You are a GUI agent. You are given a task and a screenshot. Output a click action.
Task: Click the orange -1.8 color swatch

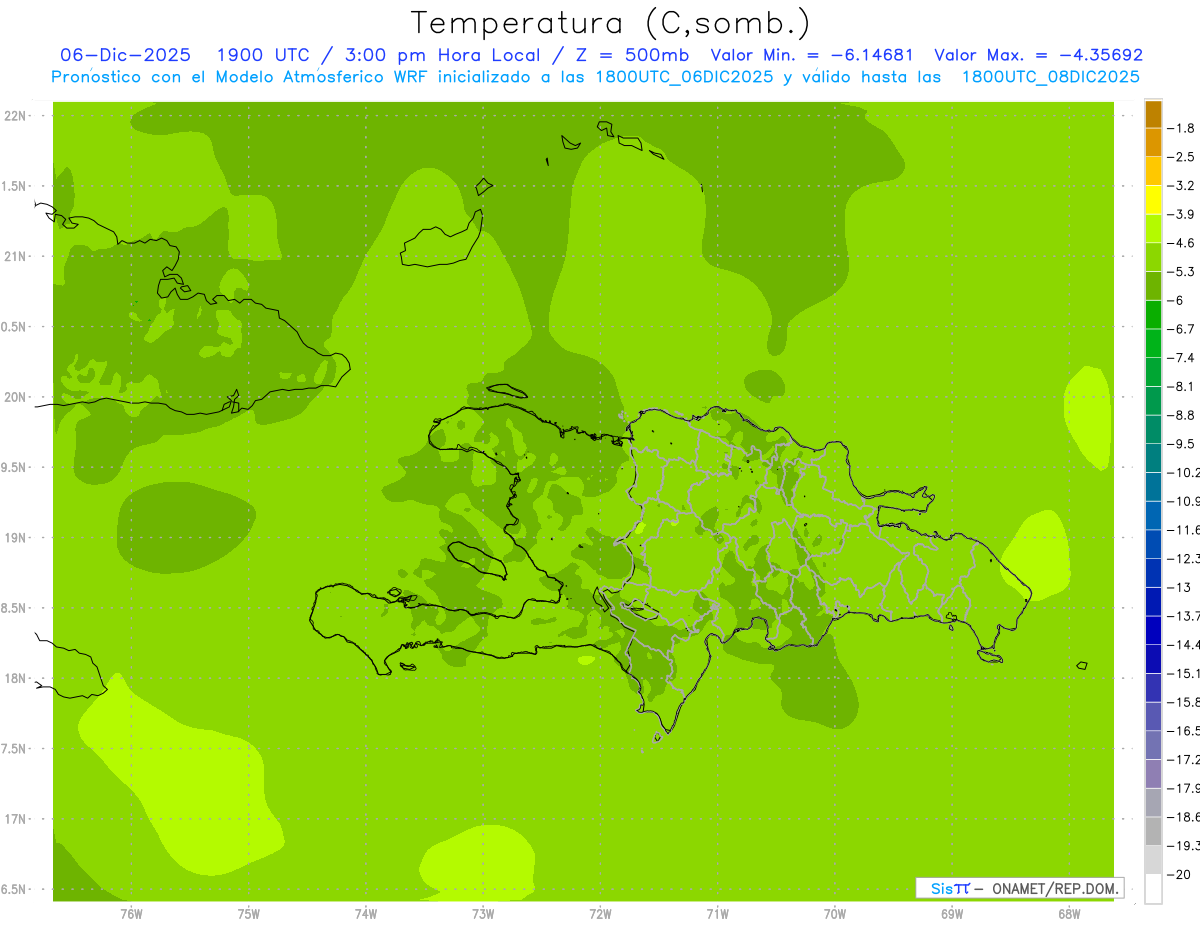click(x=1153, y=114)
